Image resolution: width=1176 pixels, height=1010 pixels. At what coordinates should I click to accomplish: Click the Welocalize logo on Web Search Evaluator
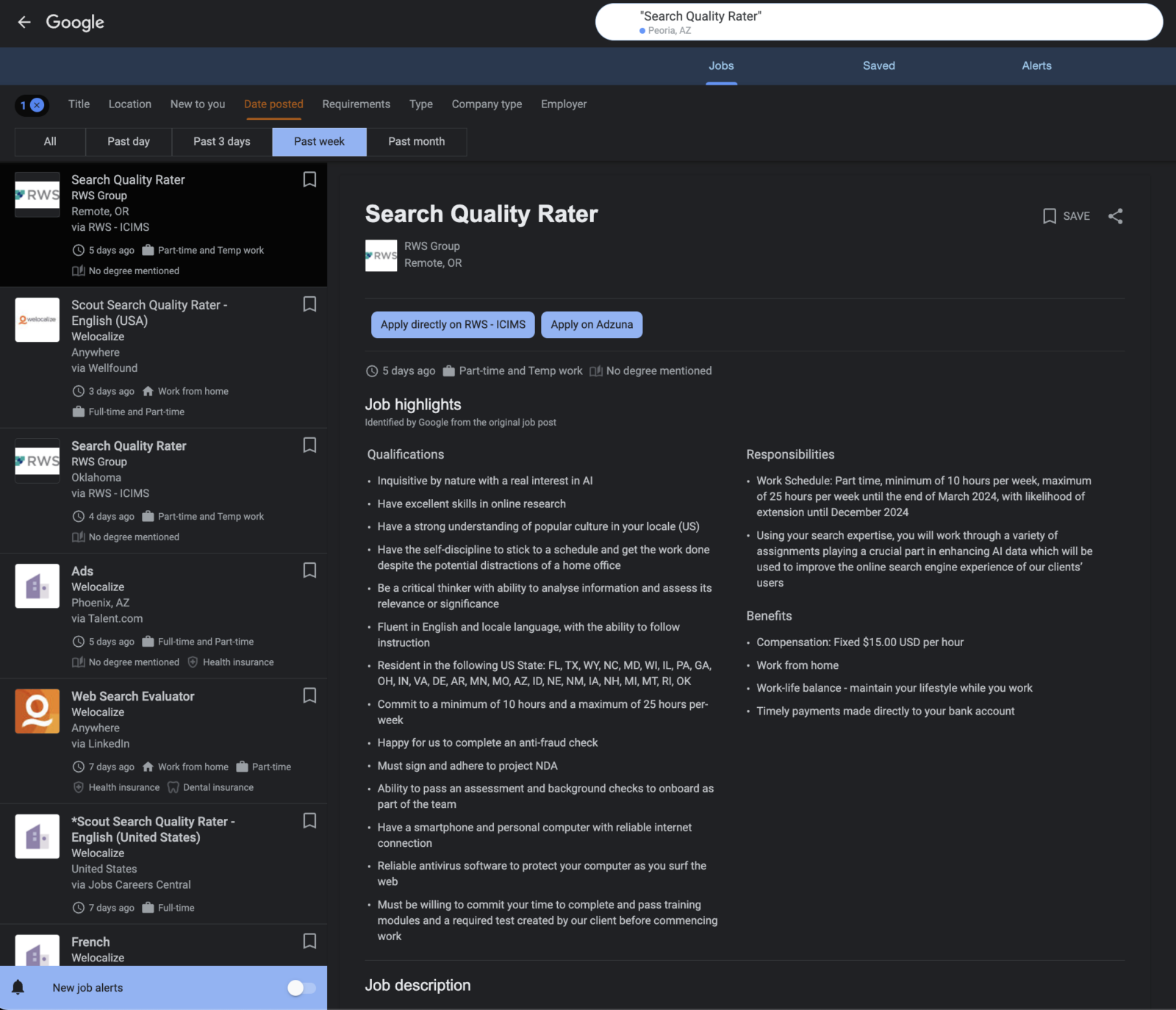point(37,711)
